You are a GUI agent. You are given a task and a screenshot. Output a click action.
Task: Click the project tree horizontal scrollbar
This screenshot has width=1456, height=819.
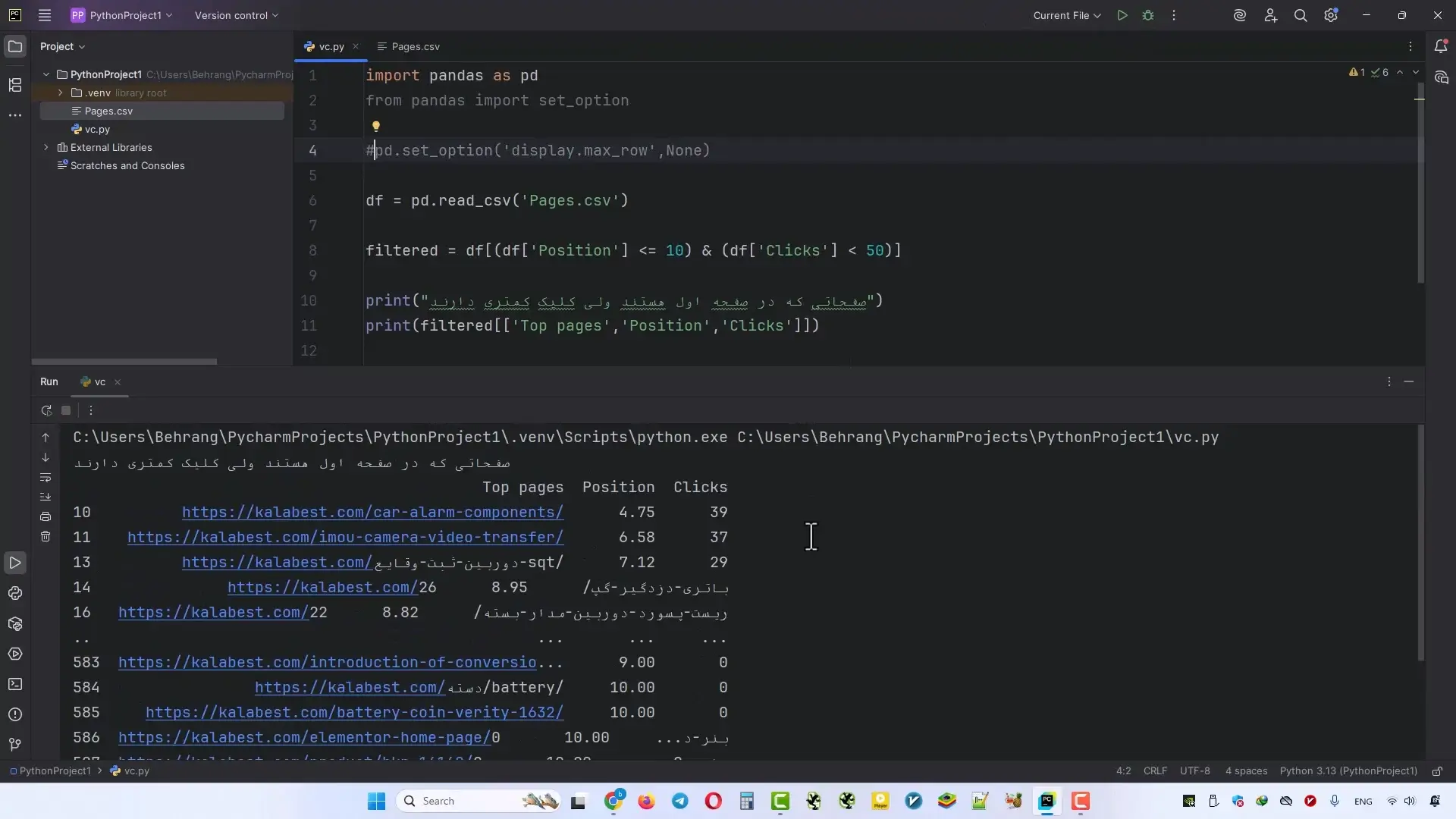pos(124,362)
